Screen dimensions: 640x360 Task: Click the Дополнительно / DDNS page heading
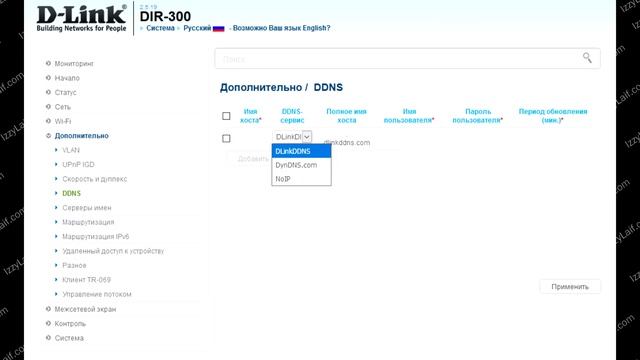coord(281,87)
